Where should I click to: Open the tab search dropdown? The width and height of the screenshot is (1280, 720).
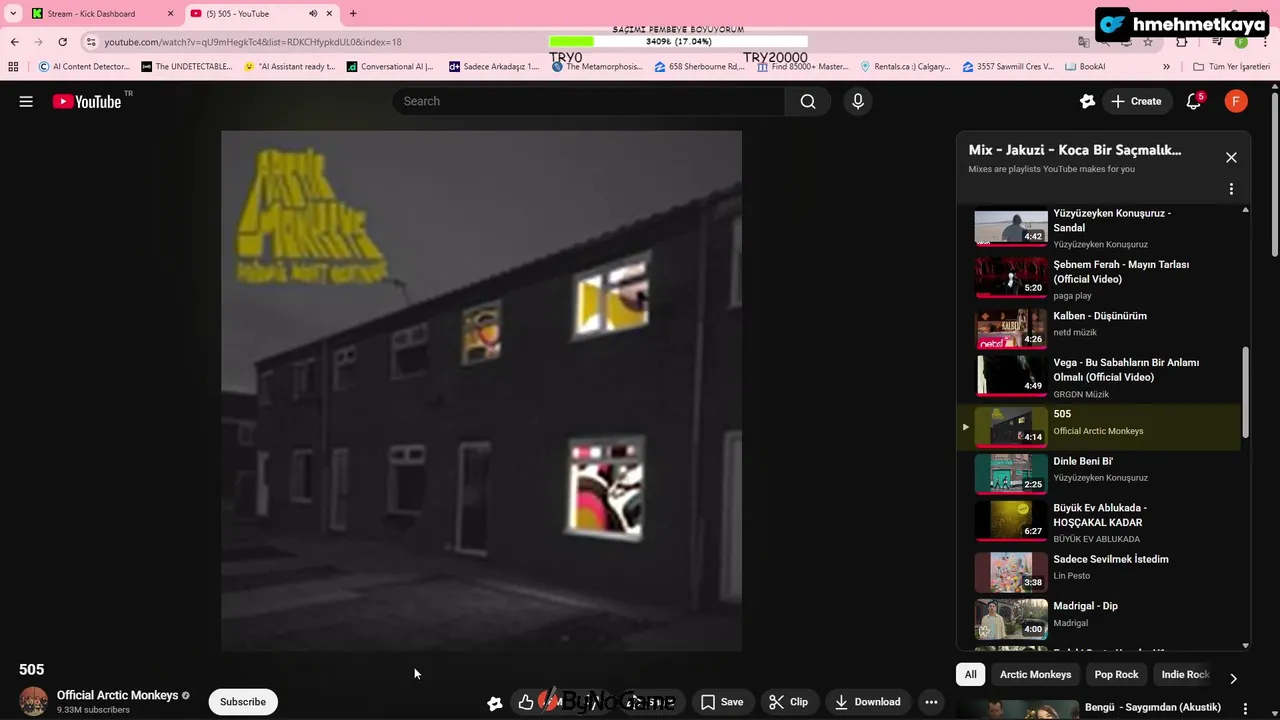12,14
